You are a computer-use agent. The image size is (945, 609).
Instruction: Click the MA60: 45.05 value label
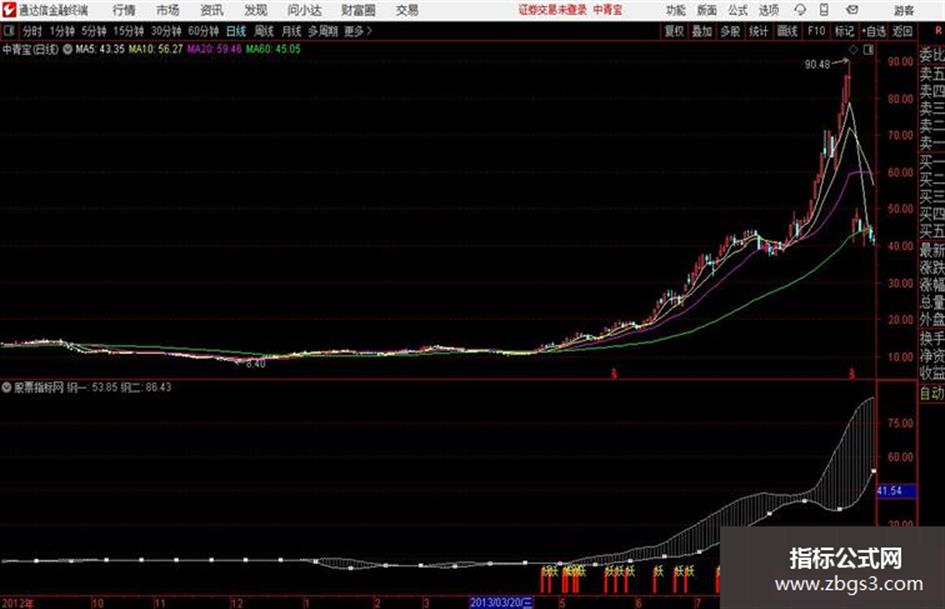273,49
